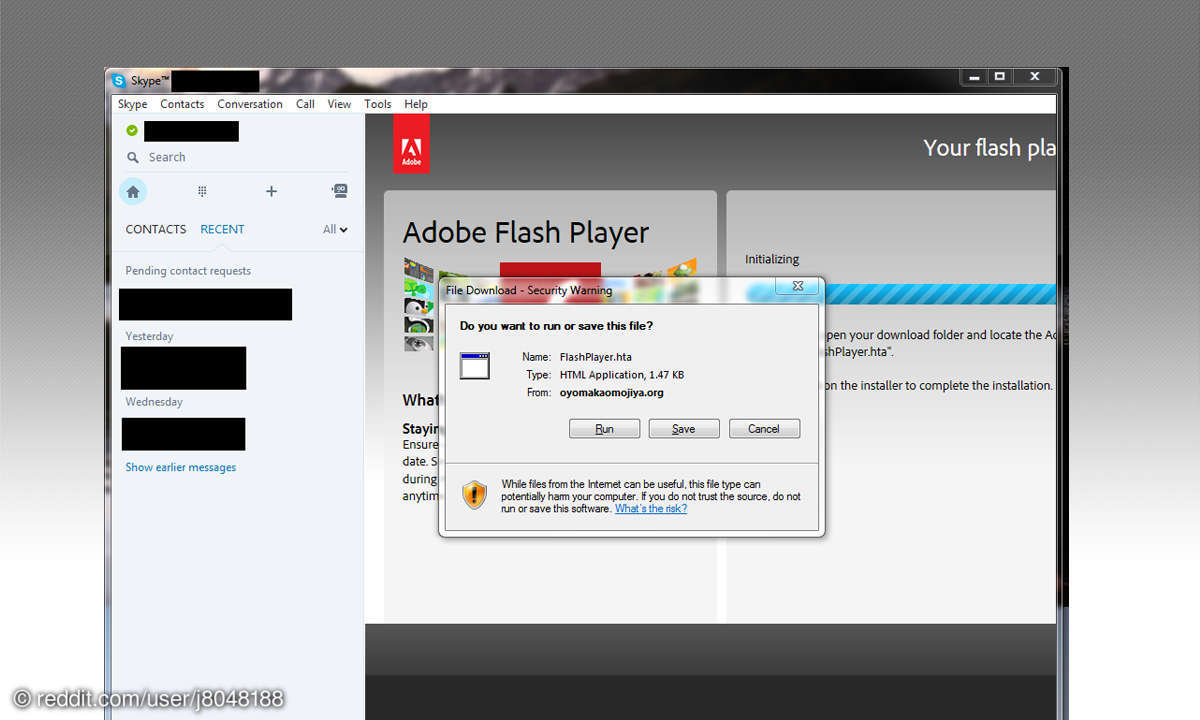Click the Skype home icon
This screenshot has width=1200, height=720.
pos(133,191)
